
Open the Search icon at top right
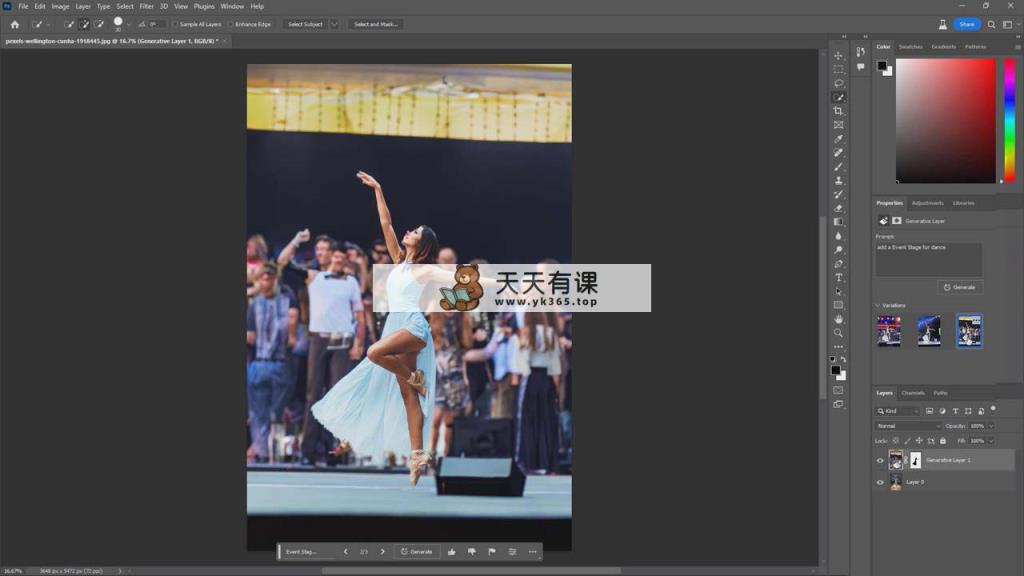coord(991,24)
